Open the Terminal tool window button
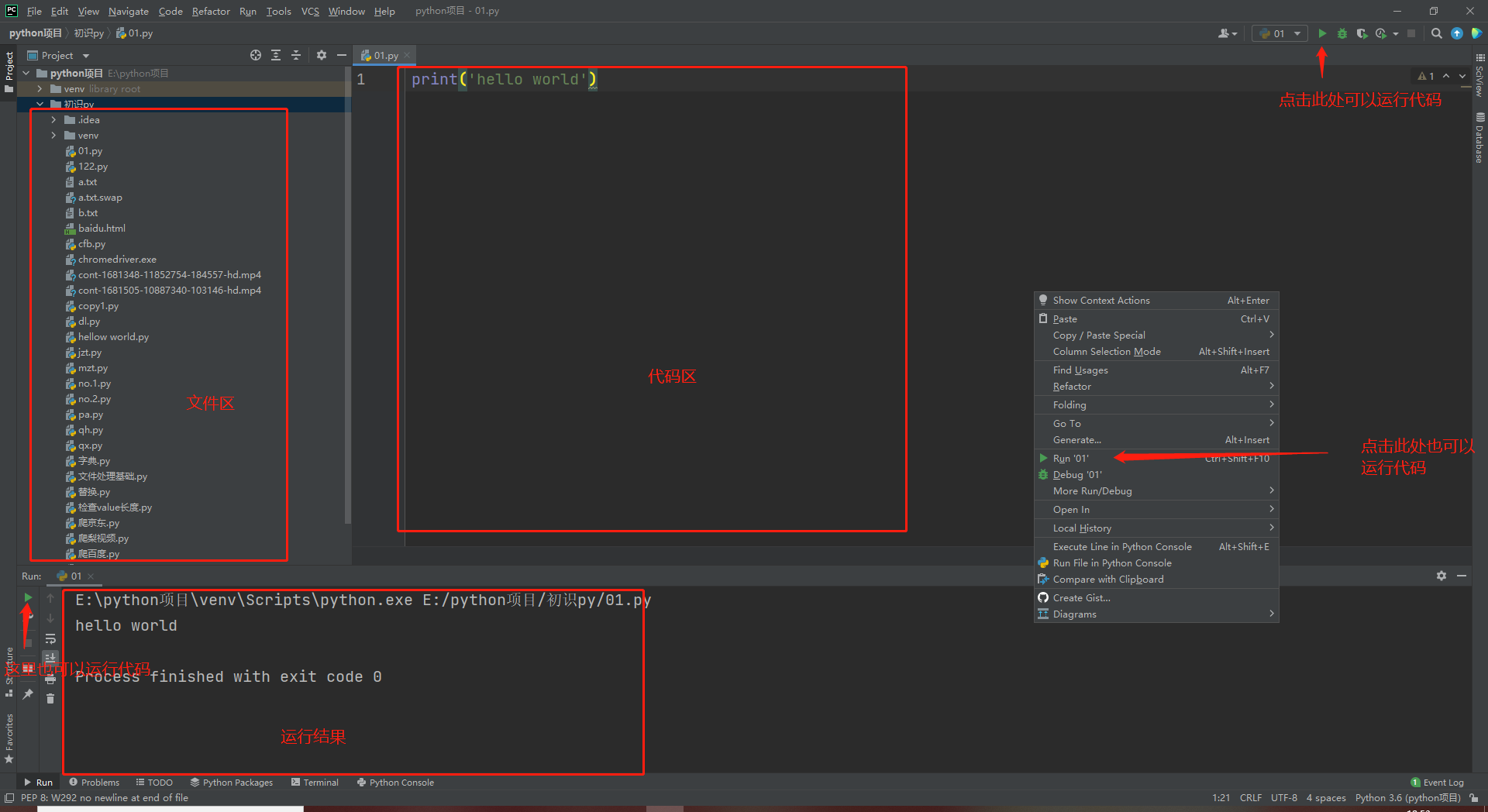1488x812 pixels. 315,783
